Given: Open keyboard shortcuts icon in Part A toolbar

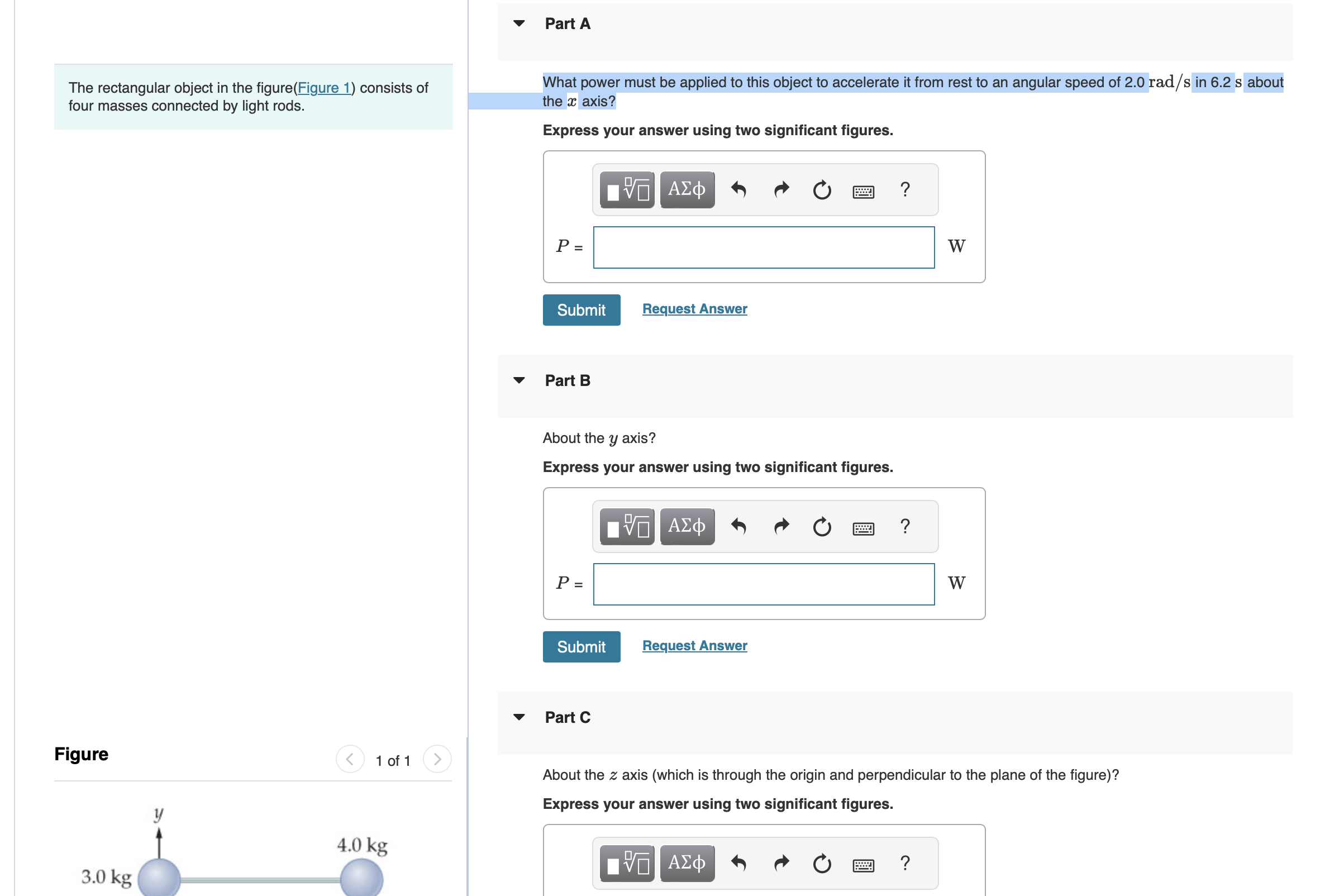Looking at the screenshot, I should pos(863,192).
